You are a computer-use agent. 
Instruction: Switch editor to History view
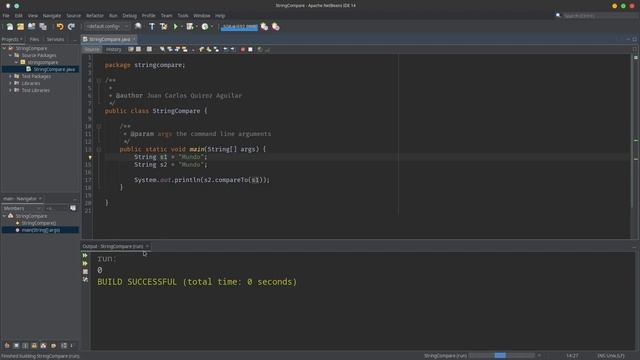click(x=113, y=49)
